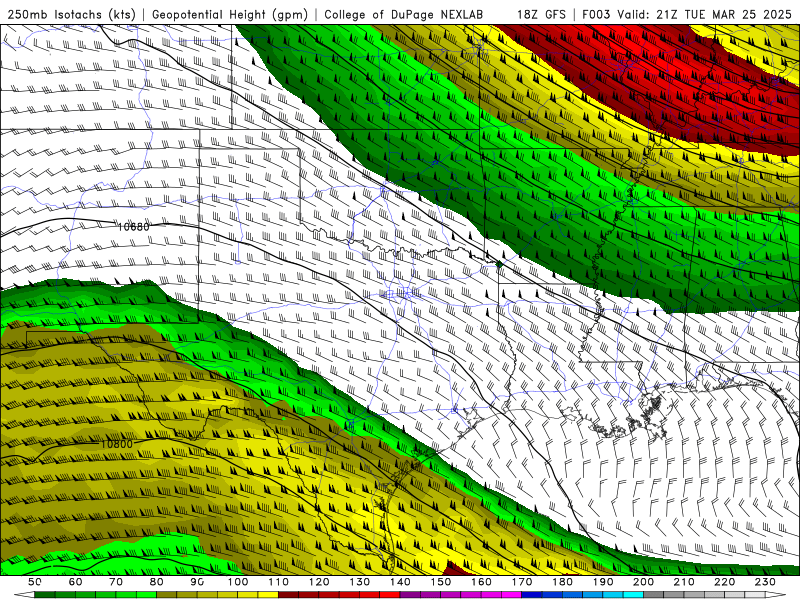Click the 80 value on the color scale

pos(156,582)
